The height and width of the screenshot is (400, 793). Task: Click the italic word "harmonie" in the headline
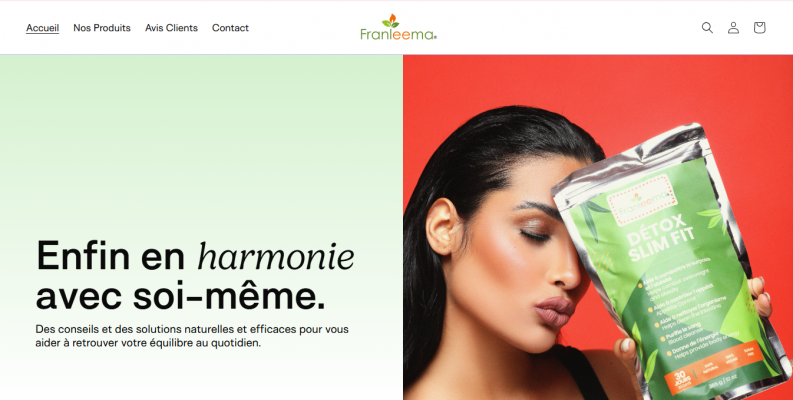(276, 256)
